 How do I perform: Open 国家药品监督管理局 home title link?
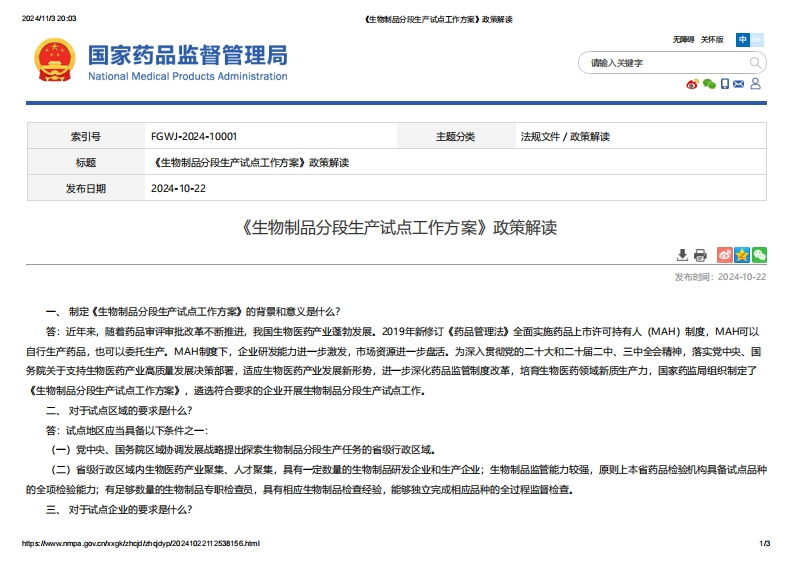click(x=187, y=55)
